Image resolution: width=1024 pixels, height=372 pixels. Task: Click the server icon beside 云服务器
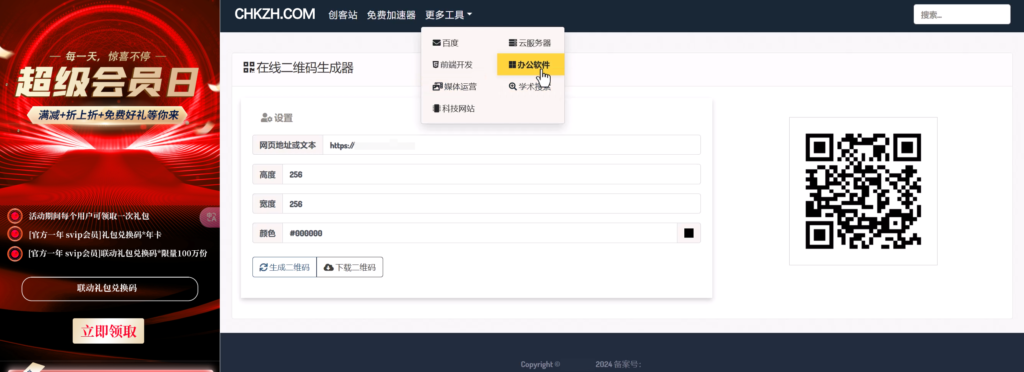pos(513,42)
